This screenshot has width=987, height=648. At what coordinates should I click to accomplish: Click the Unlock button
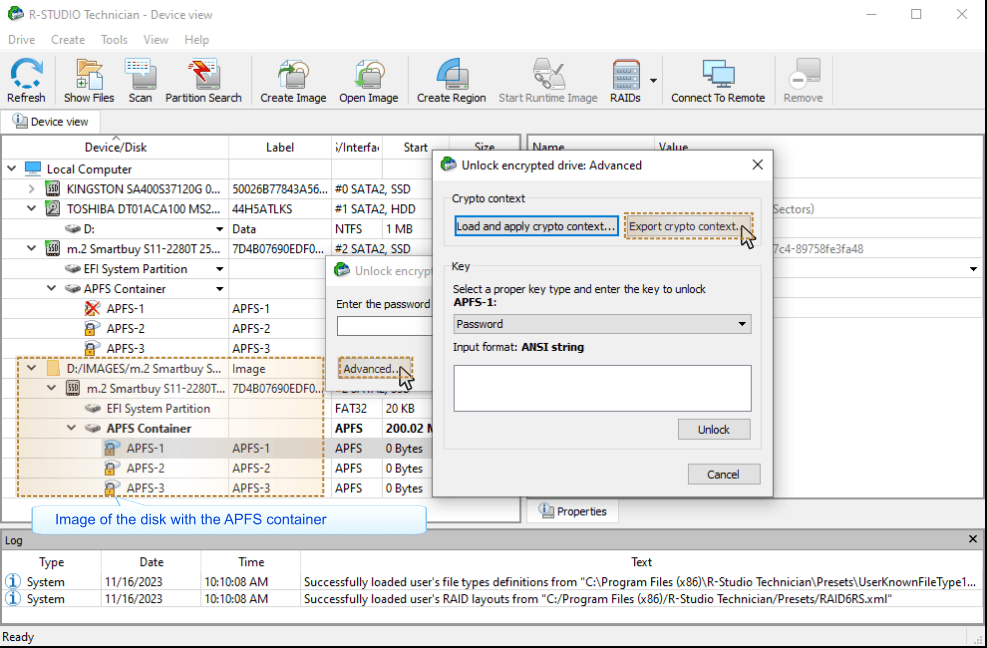tap(714, 429)
